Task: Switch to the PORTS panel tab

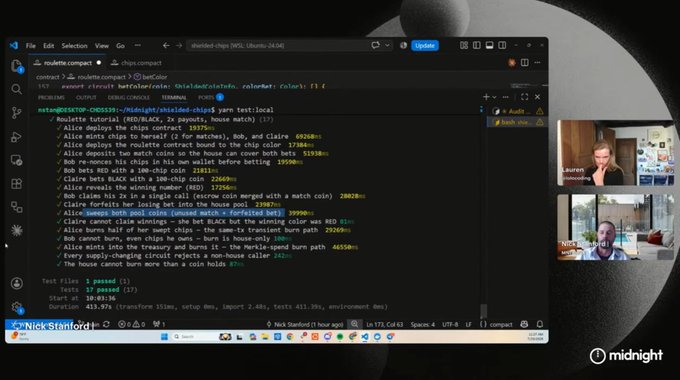Action: pyautogui.click(x=210, y=98)
